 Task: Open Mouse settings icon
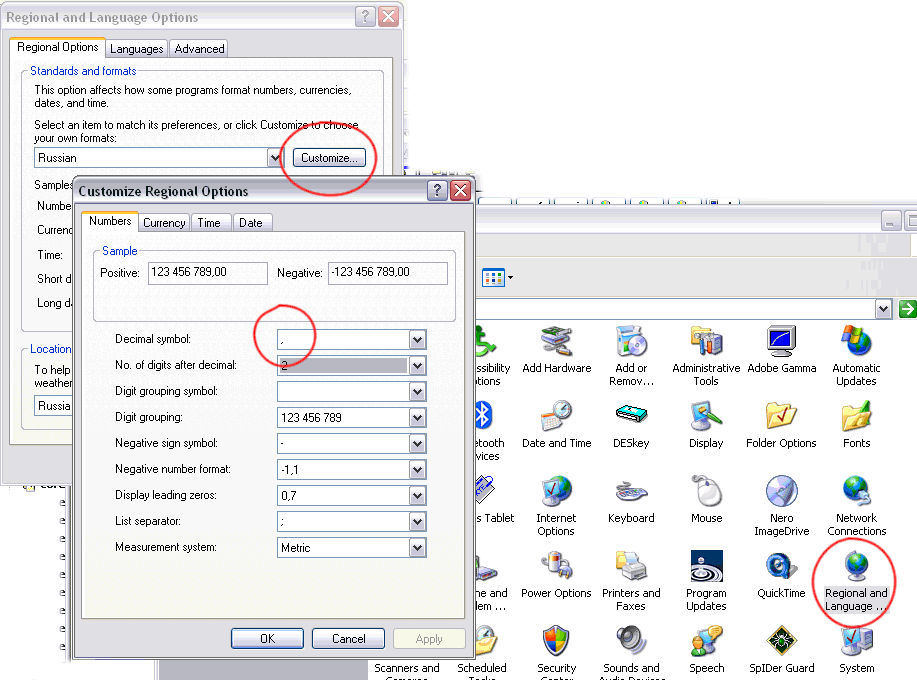706,491
